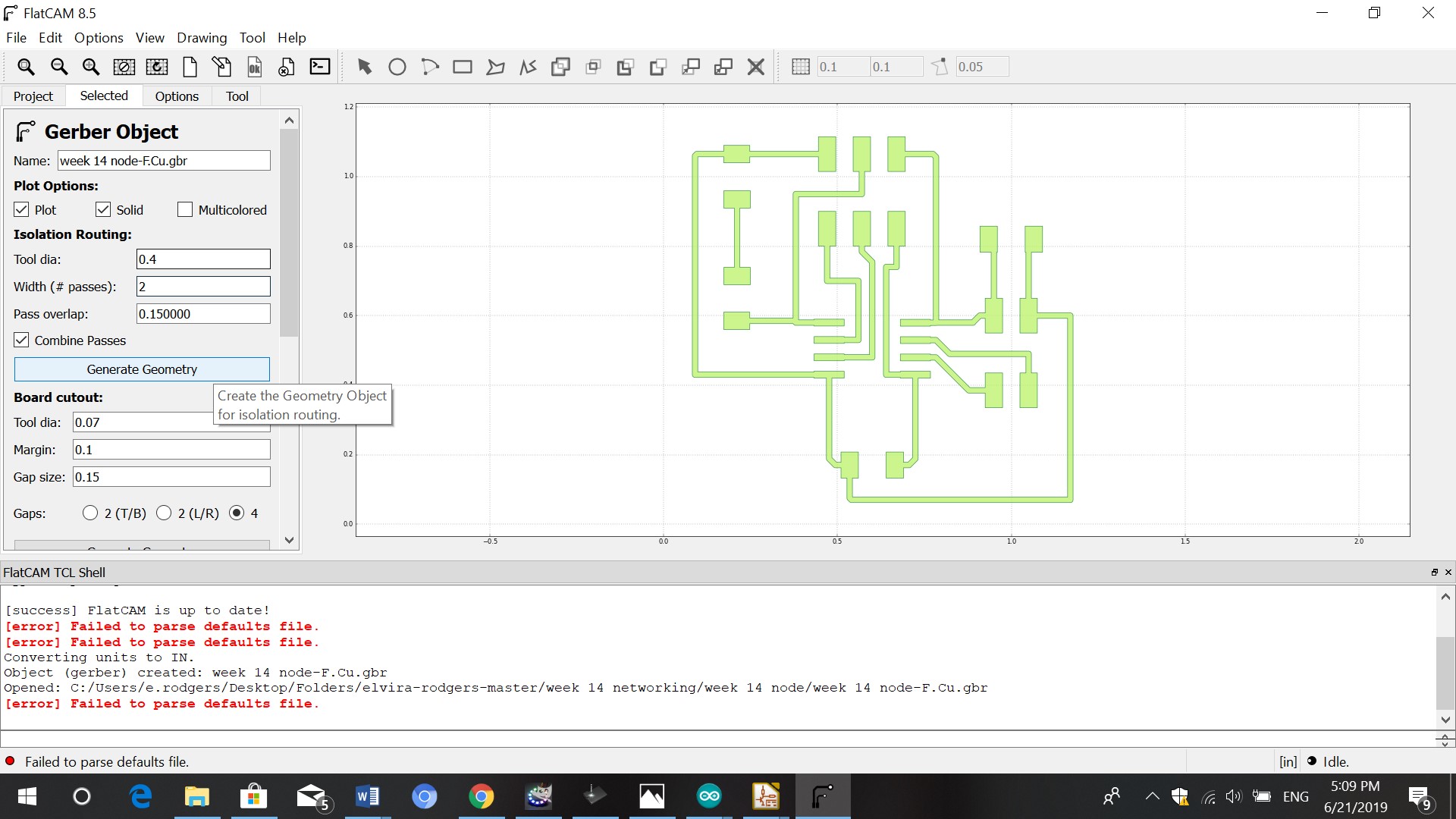Click the Replot toolbar icon
The image size is (1456, 819).
point(157,67)
